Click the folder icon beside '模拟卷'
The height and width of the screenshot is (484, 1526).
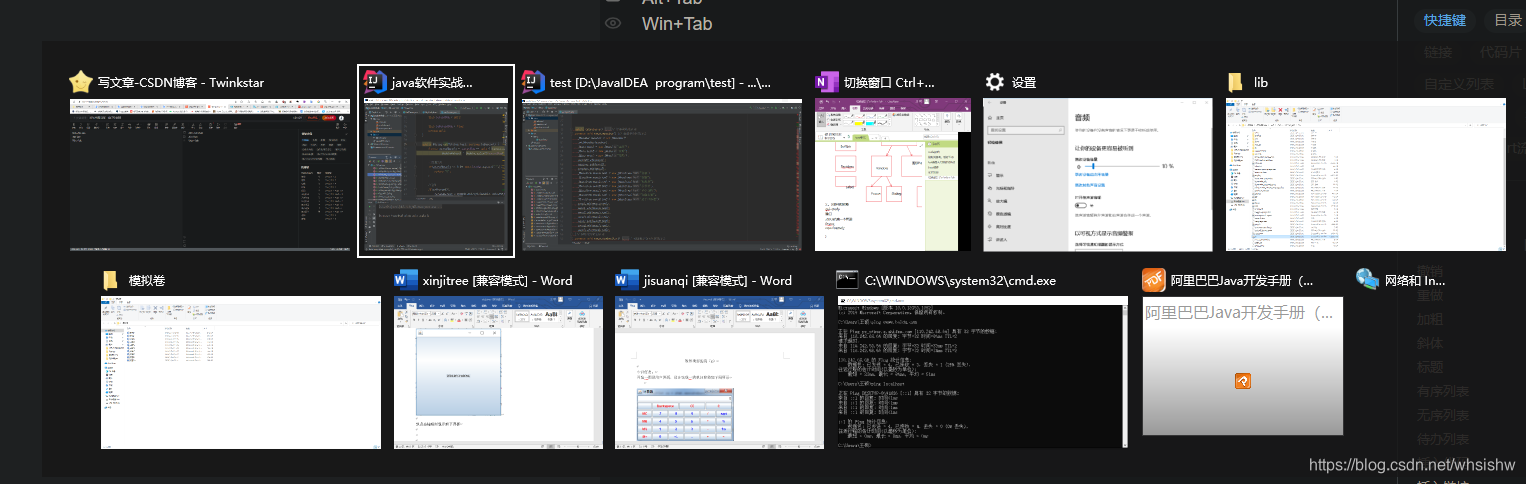click(x=112, y=280)
